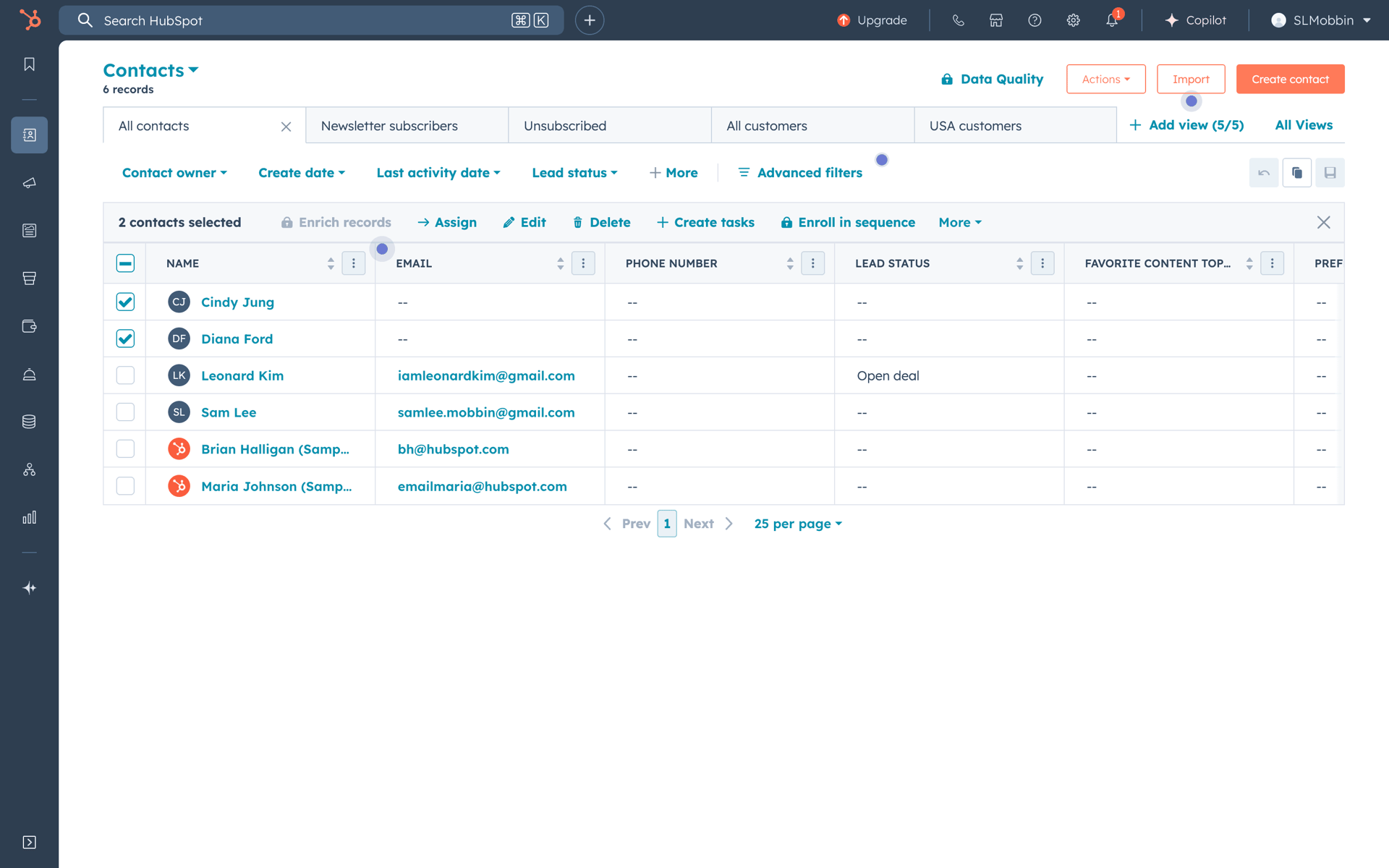1389x868 pixels.
Task: Open the calling phone icon
Action: pos(959,20)
